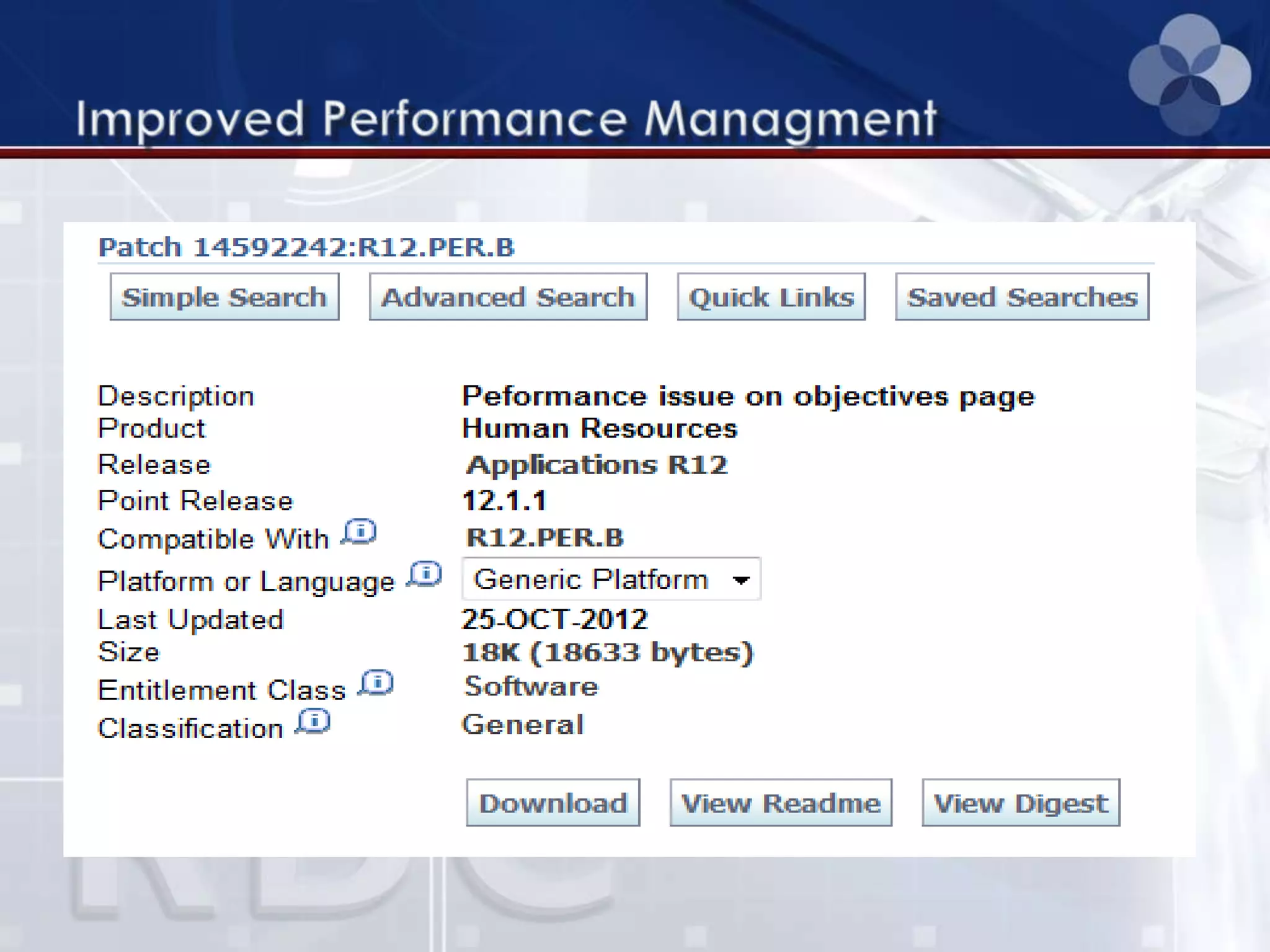Click info icon beside Platform or Language
Viewport: 1270px width, 952px height.
click(x=425, y=574)
